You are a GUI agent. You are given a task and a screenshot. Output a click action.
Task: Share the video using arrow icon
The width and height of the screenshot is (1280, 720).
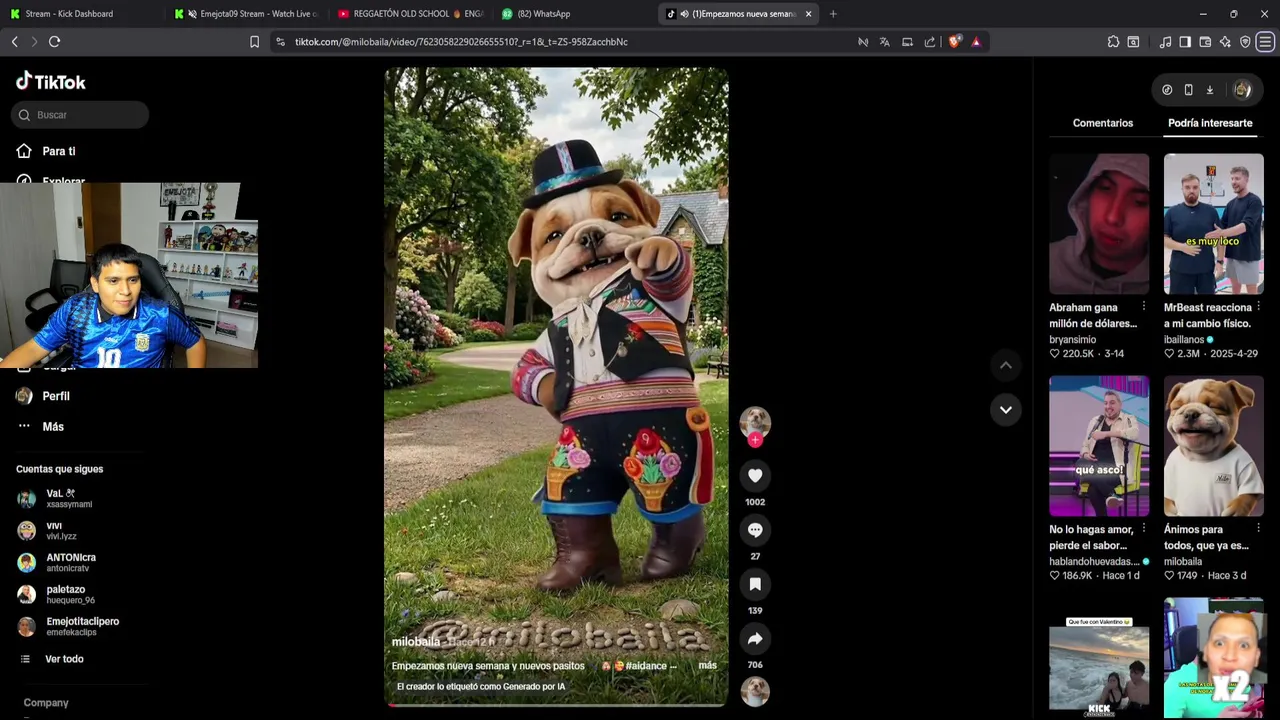pos(755,638)
